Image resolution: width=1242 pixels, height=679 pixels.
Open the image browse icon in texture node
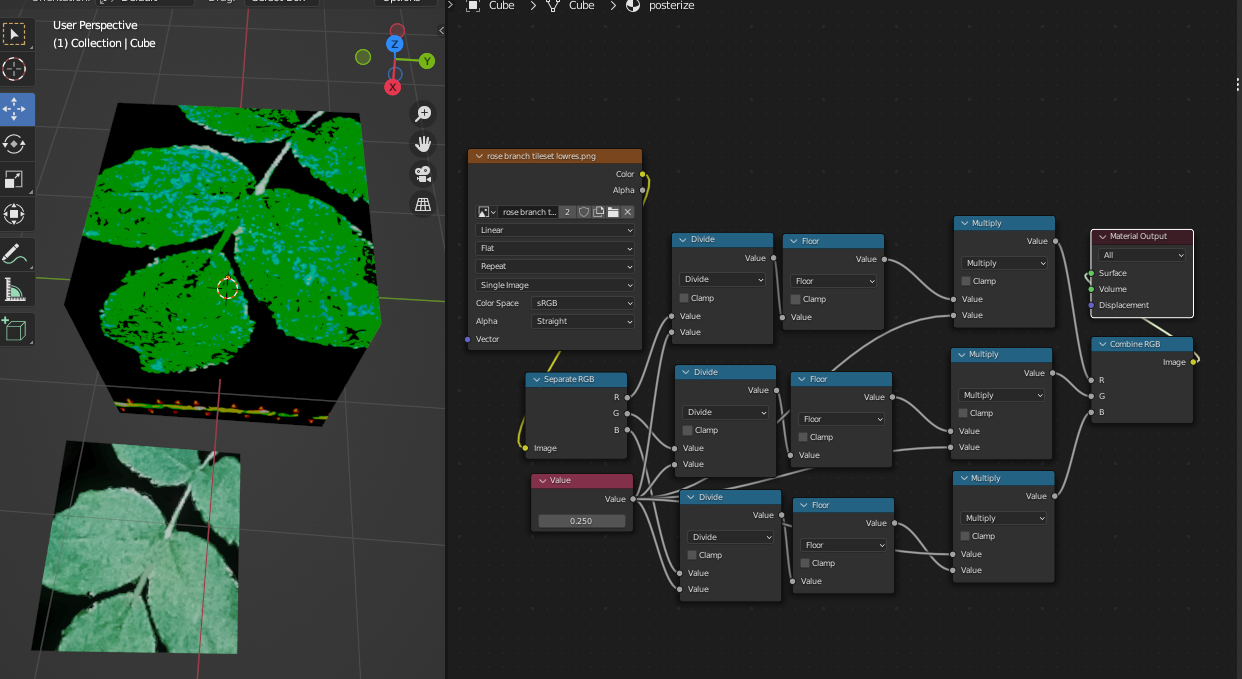487,212
